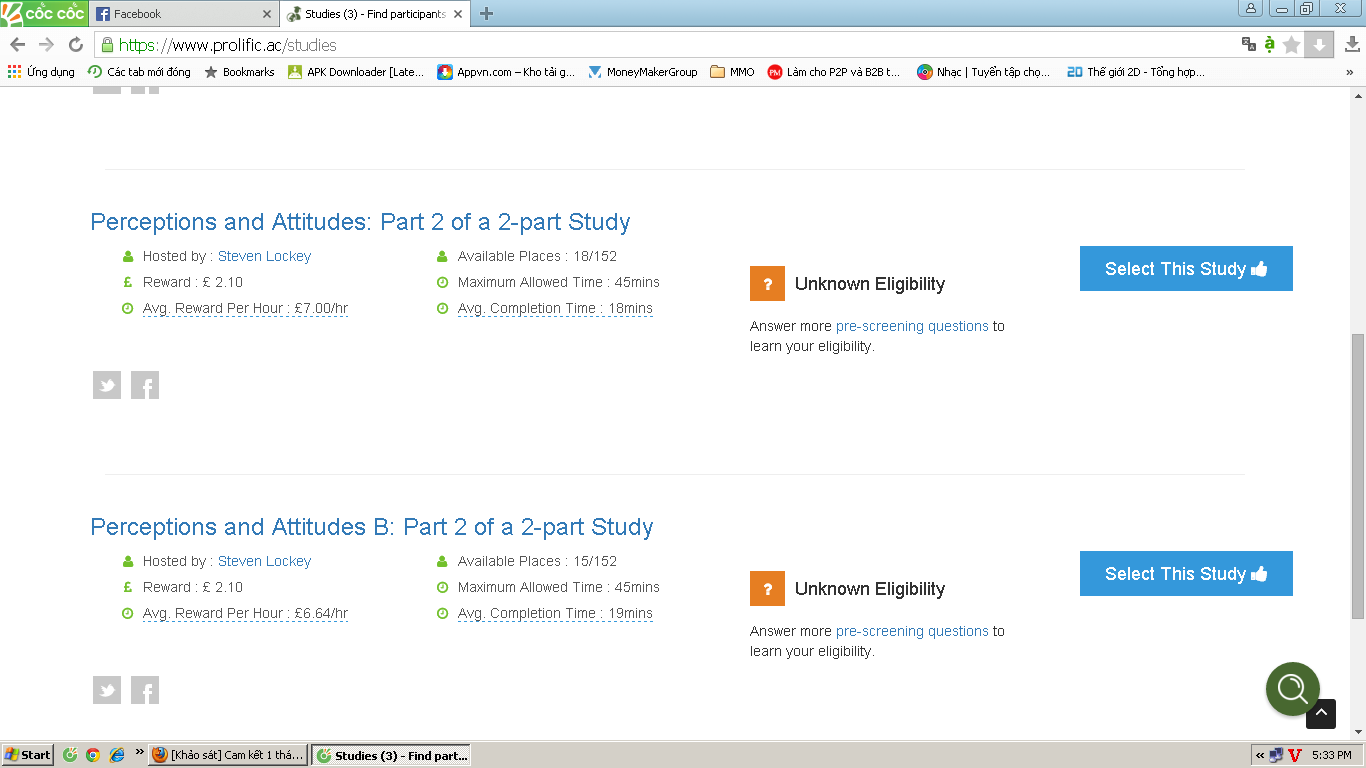The height and width of the screenshot is (768, 1366).
Task: Share study B on Twitter
Action: (x=107, y=690)
